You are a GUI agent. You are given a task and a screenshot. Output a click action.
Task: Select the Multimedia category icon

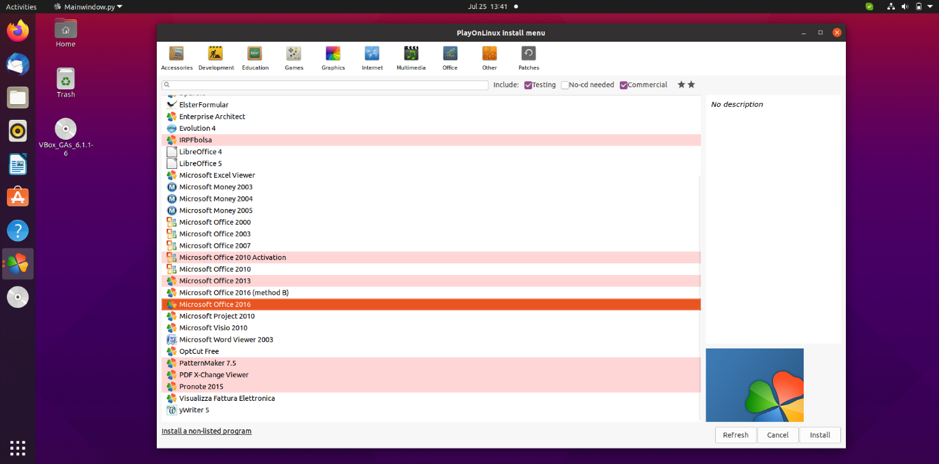click(x=411, y=58)
